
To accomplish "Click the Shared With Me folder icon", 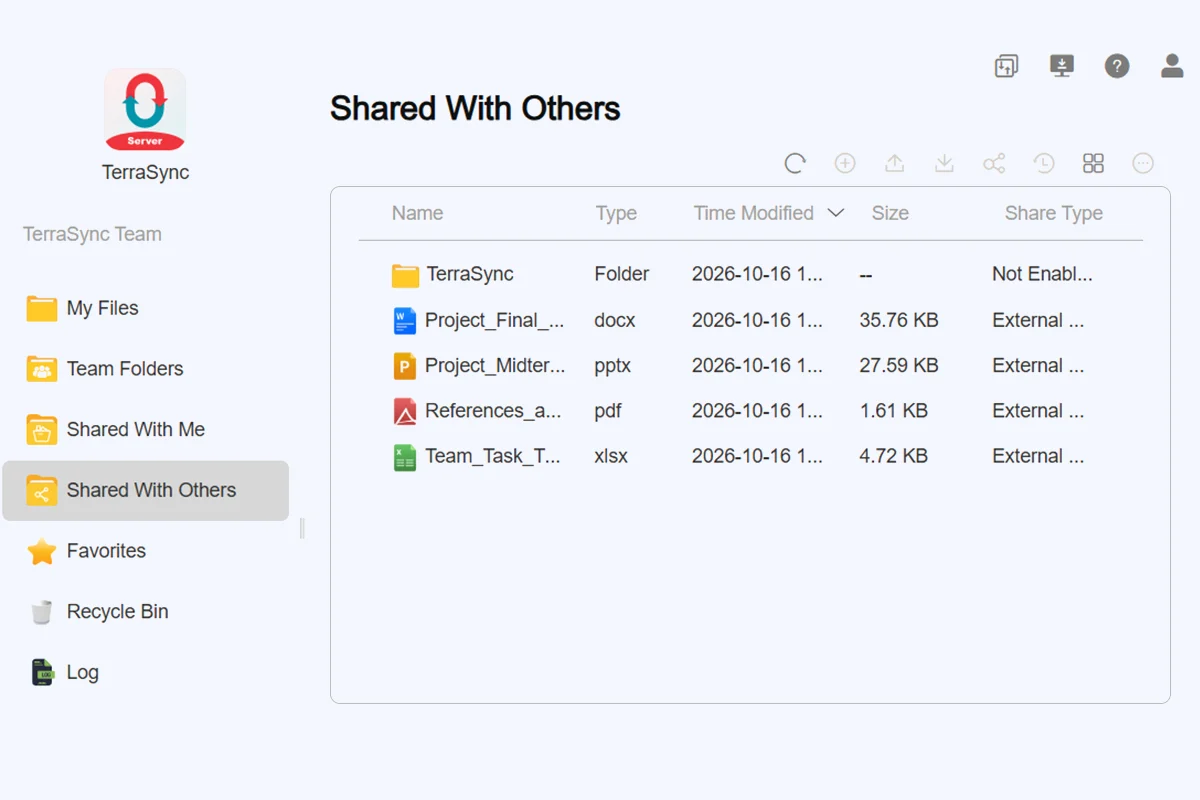I will tap(42, 430).
